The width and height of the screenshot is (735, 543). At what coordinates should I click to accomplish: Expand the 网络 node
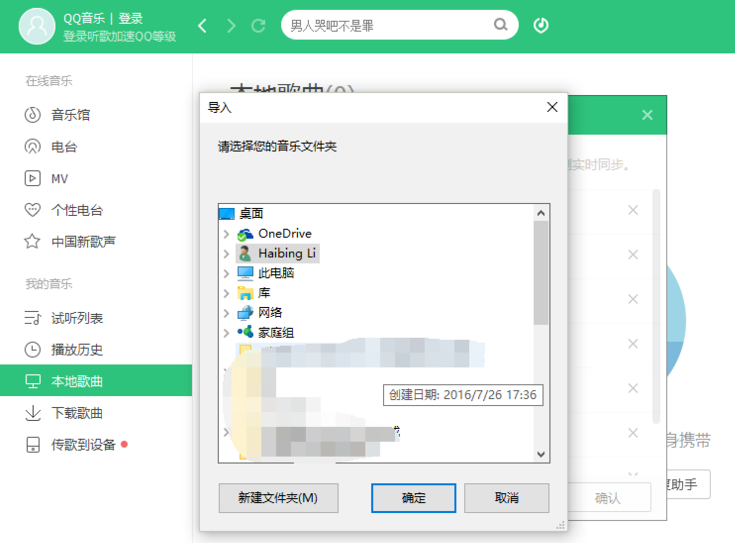tap(226, 313)
